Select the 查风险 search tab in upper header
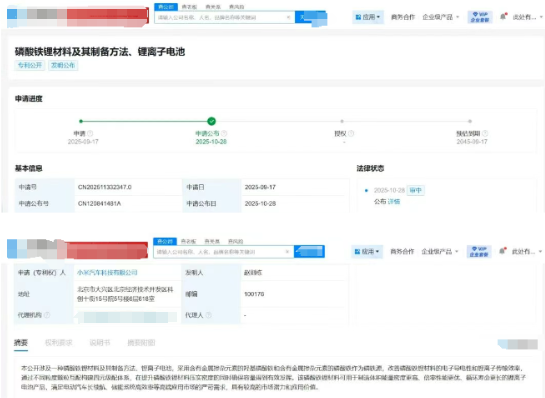Screen dimensions: 545x398 point(236,7)
